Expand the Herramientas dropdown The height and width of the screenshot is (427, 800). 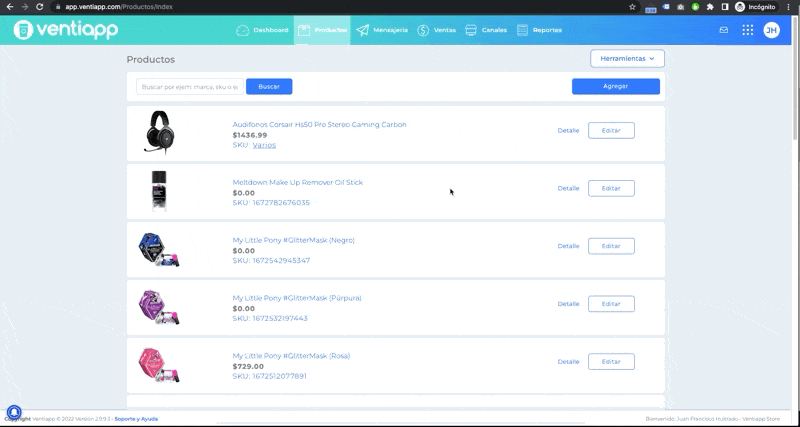click(x=627, y=59)
